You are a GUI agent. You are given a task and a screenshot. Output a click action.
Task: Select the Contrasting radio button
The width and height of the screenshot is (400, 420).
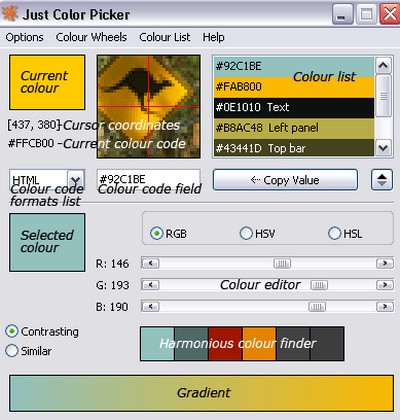tap(12, 331)
